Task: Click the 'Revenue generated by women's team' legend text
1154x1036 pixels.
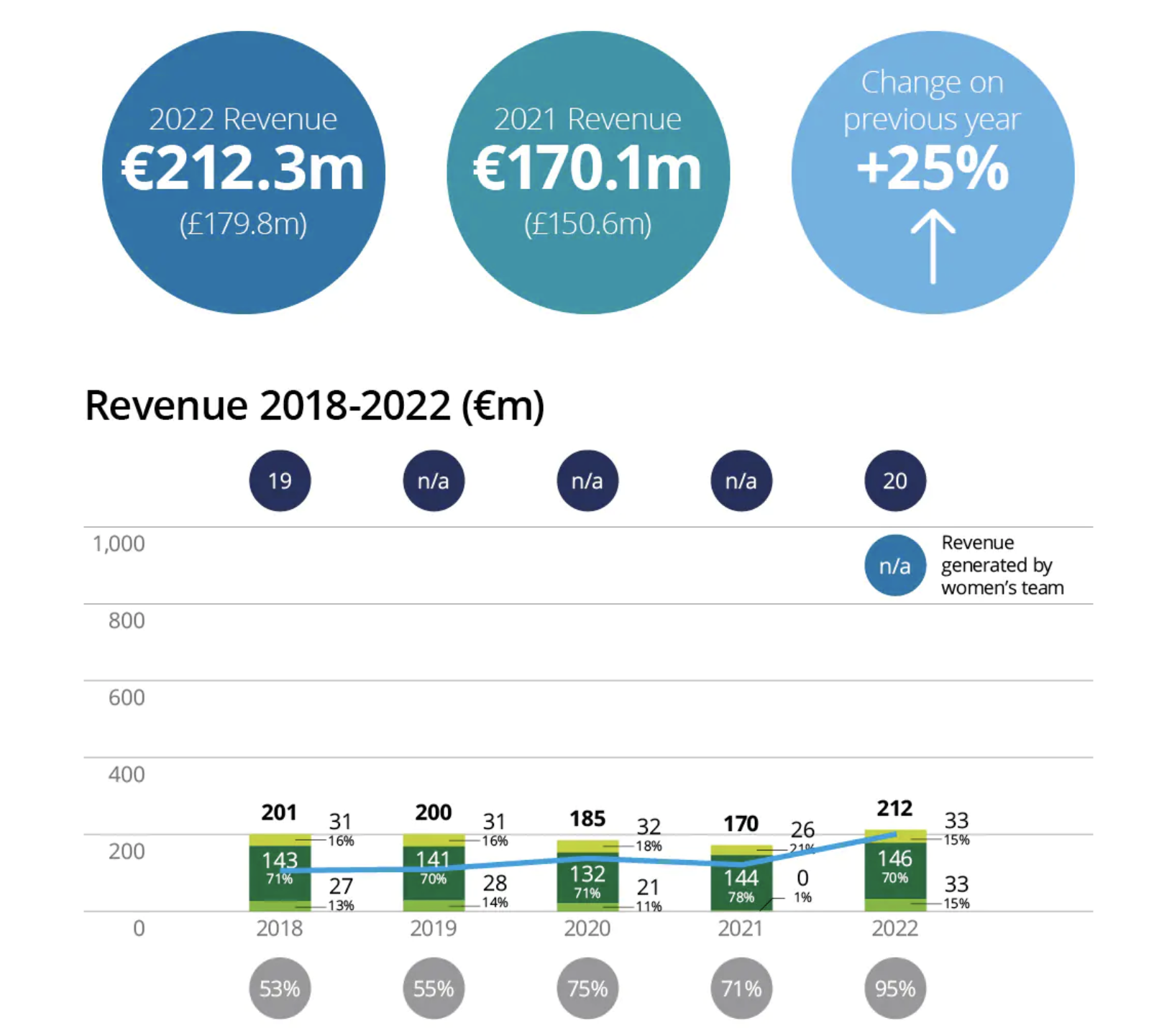Action: (1002, 565)
